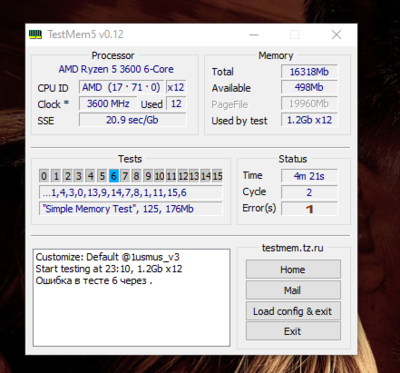Click Load config & exit button
Viewport: 400px width, 373px height.
point(293,311)
